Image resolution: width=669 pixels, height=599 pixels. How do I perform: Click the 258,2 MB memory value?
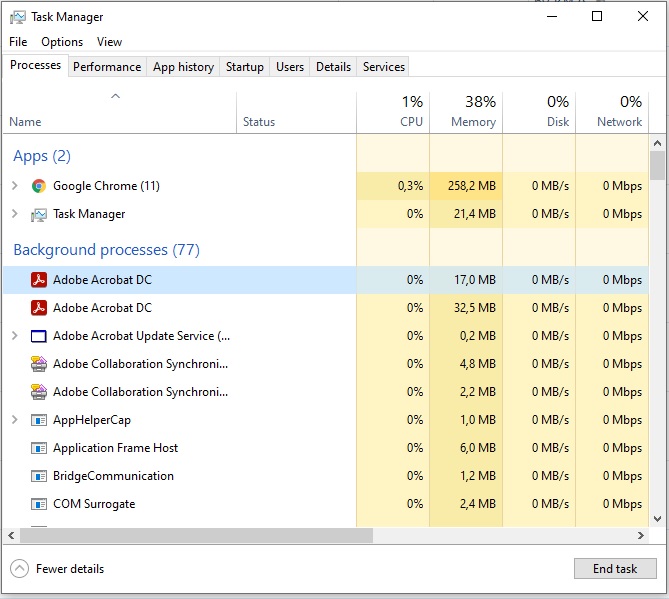tap(472, 186)
